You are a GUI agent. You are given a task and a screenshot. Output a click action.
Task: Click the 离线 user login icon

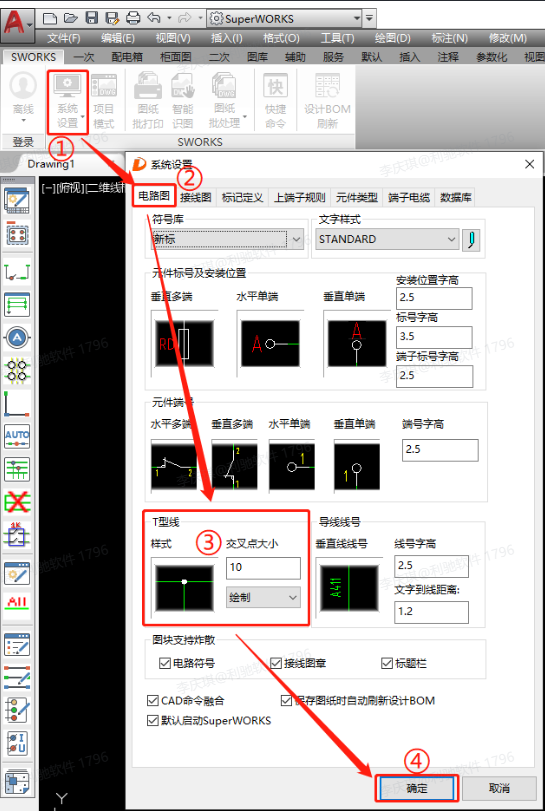point(23,86)
